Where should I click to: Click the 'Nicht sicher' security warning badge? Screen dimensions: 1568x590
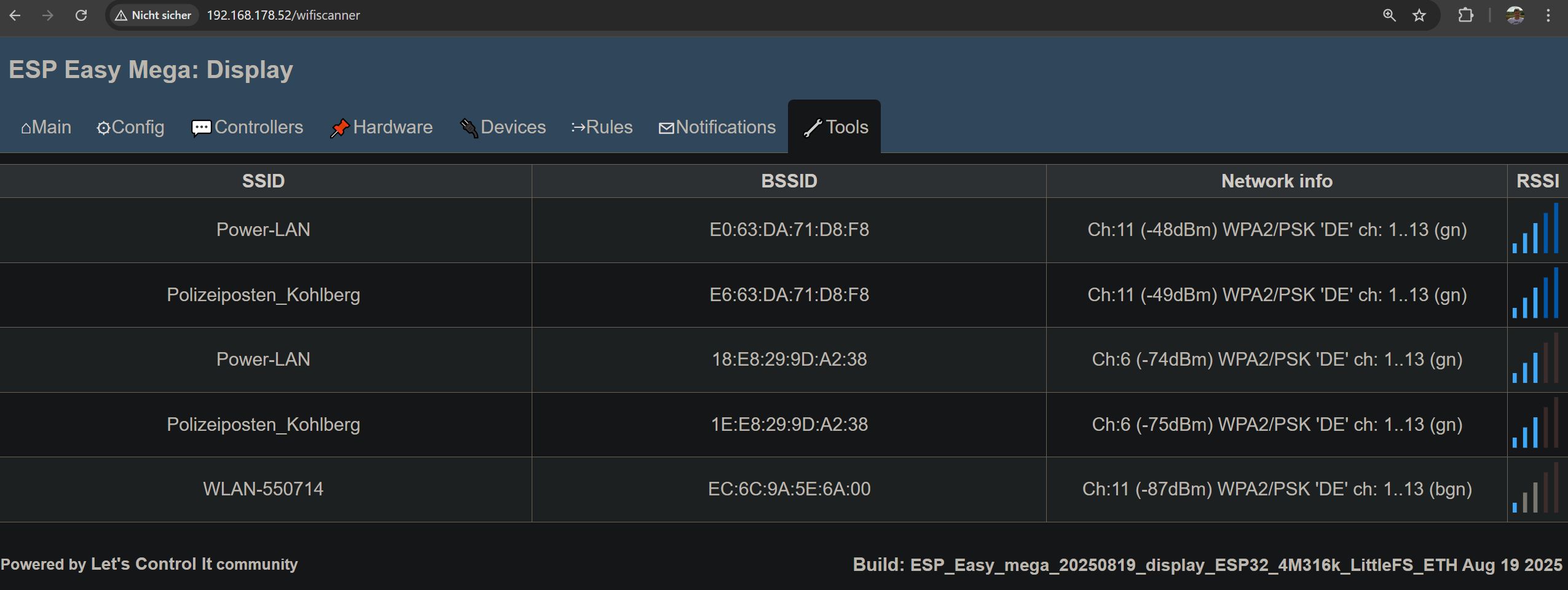click(154, 15)
